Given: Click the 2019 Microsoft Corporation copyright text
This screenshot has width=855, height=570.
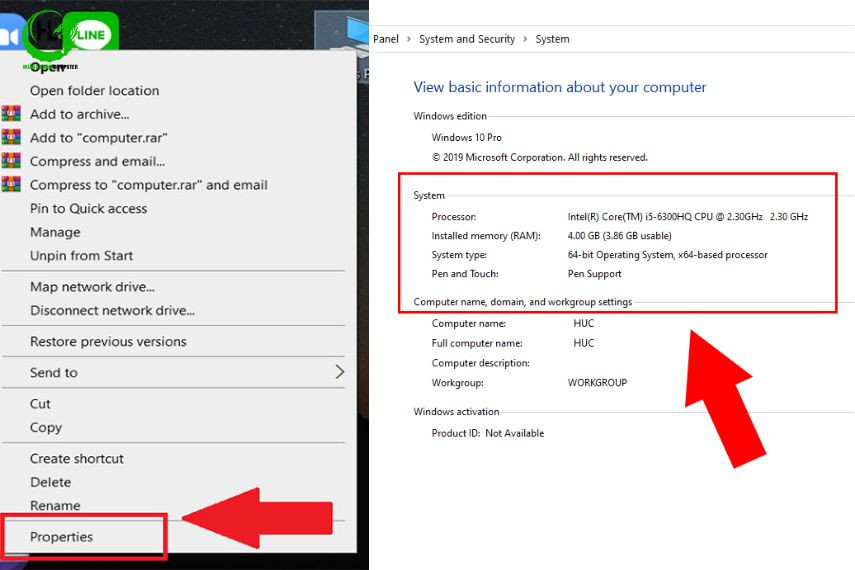Looking at the screenshot, I should click(540, 157).
